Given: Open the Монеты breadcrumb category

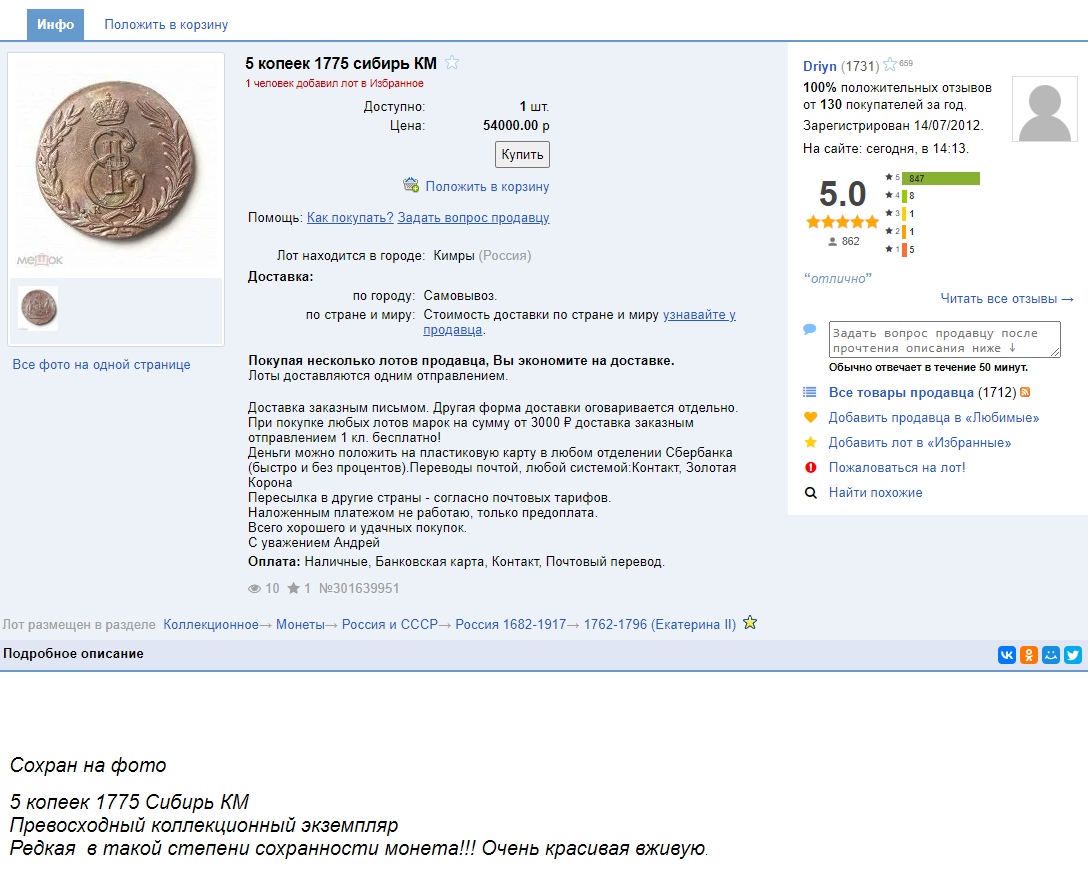Looking at the screenshot, I should pos(301,625).
